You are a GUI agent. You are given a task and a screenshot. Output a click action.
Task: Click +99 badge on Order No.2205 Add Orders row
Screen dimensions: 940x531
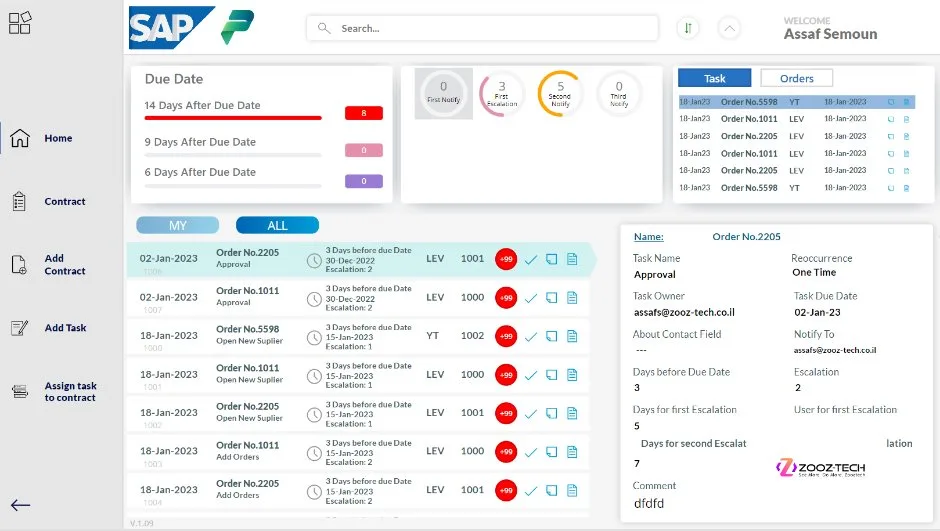pos(506,490)
